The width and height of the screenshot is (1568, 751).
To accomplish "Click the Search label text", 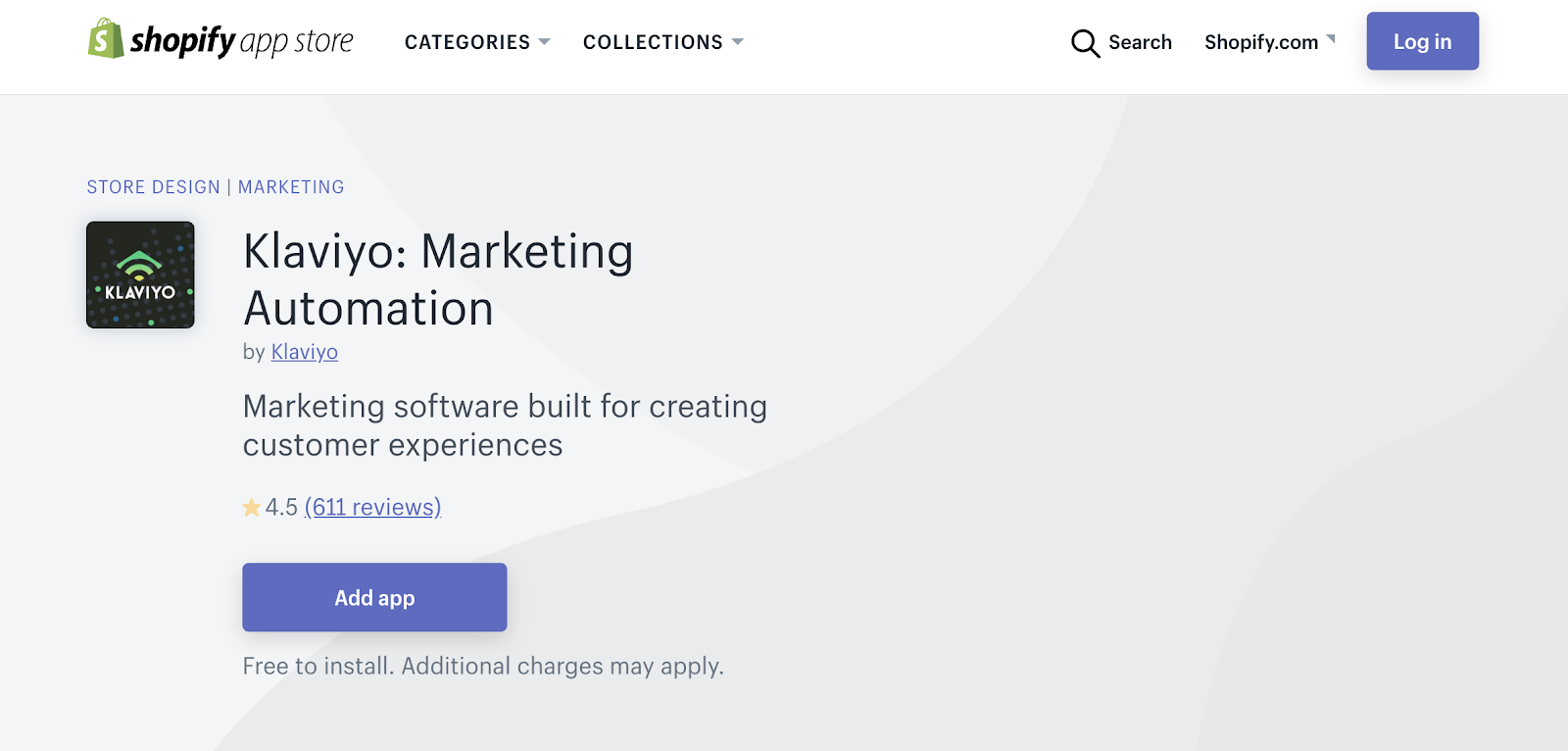I will click(1140, 42).
